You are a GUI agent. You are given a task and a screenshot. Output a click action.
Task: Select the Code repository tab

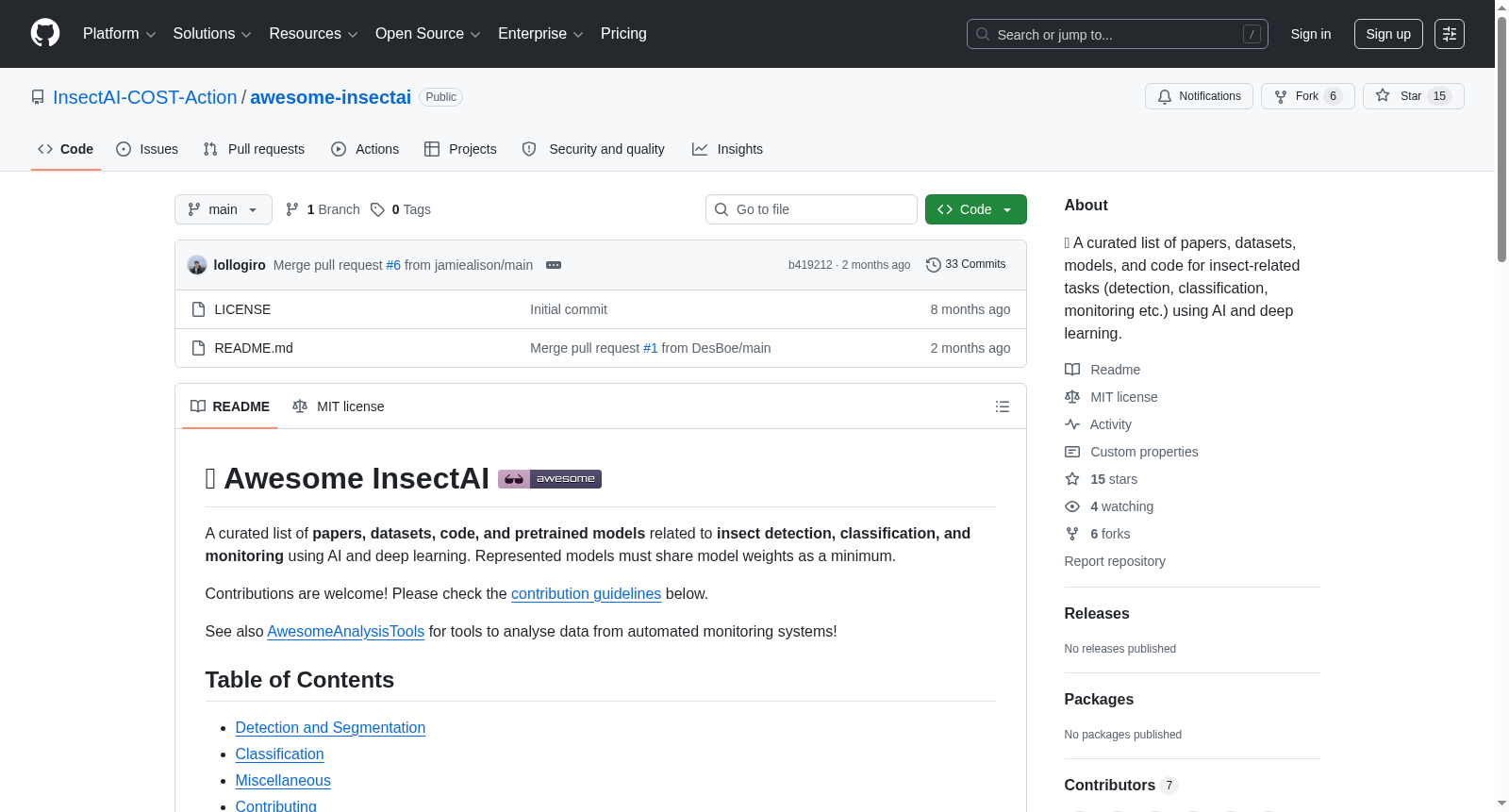click(66, 149)
